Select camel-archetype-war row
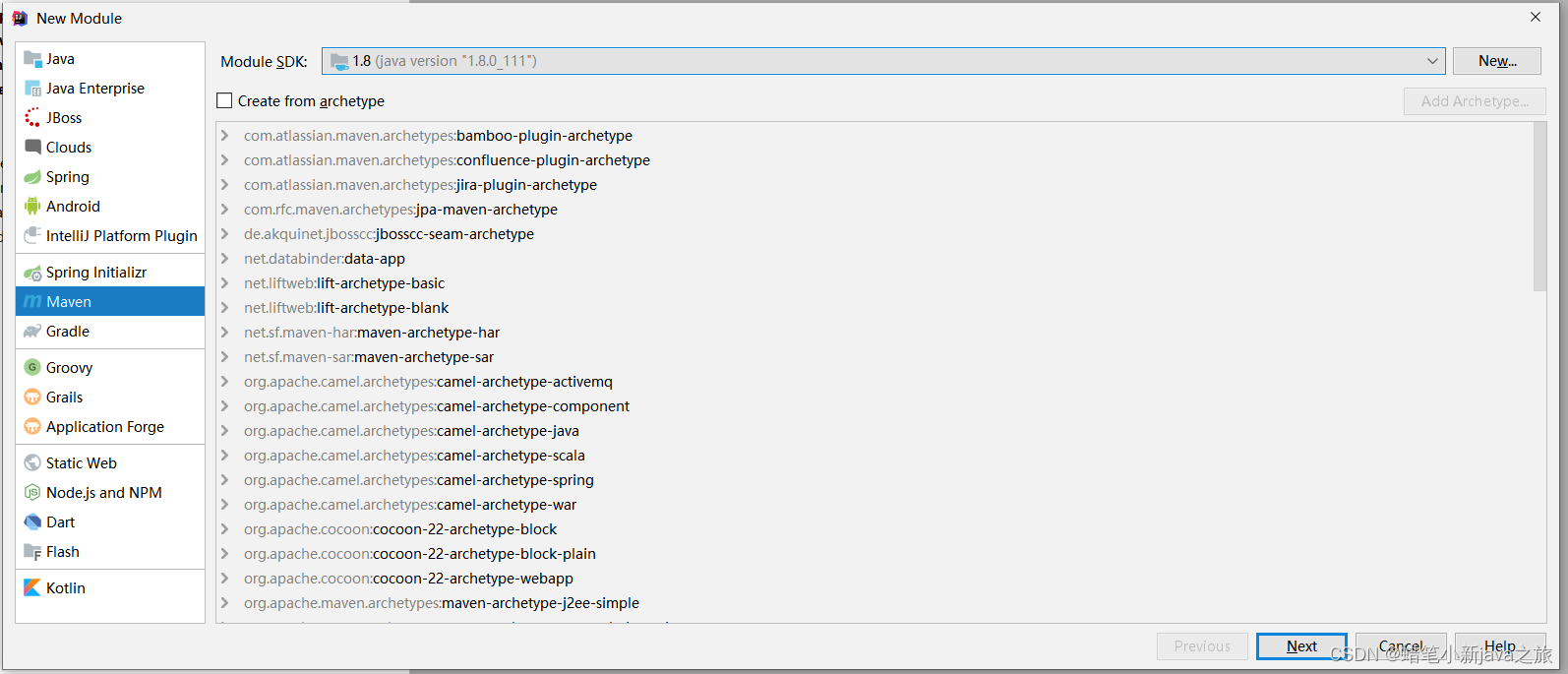 coord(874,505)
